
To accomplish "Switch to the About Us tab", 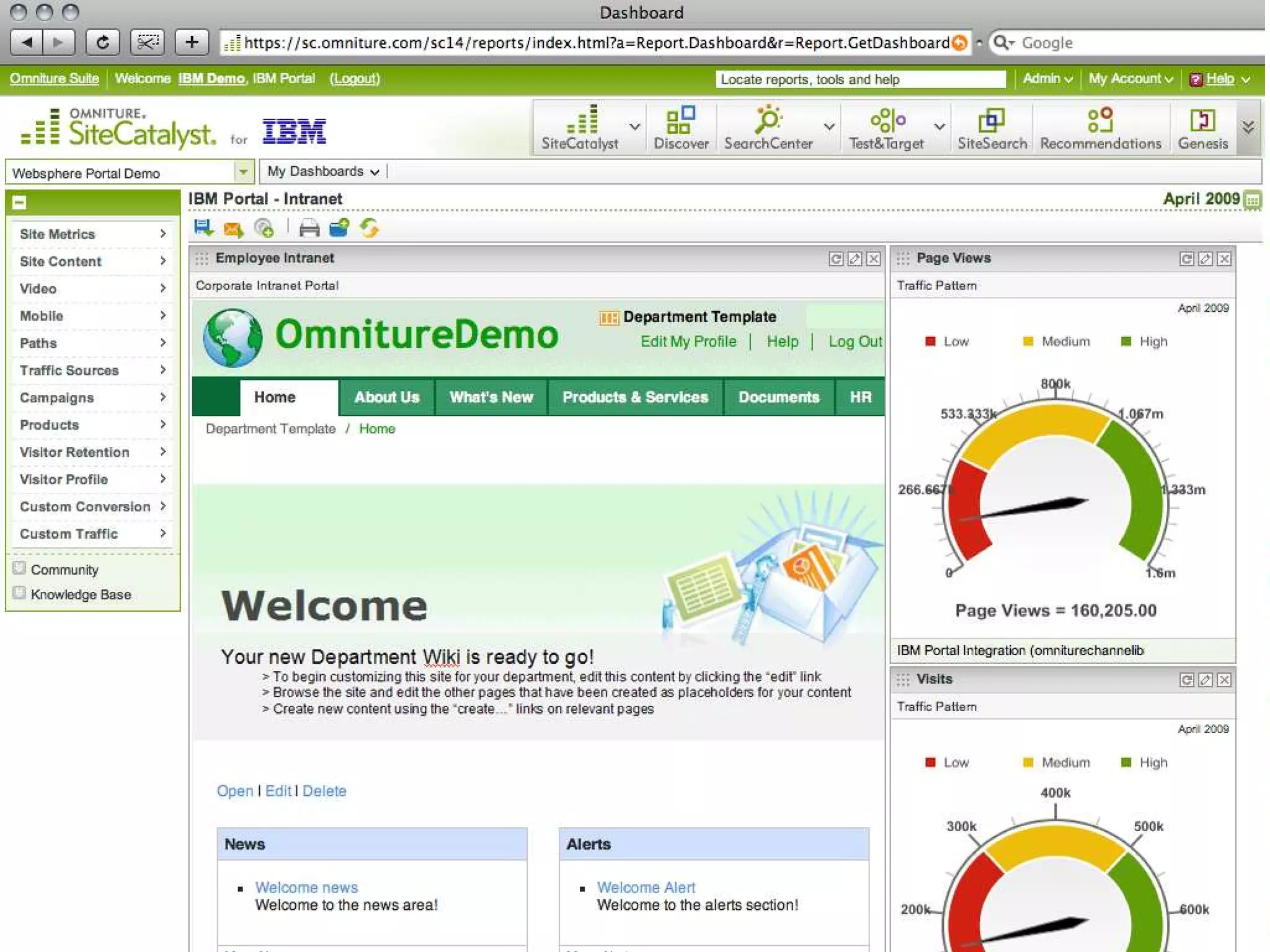I will [387, 397].
